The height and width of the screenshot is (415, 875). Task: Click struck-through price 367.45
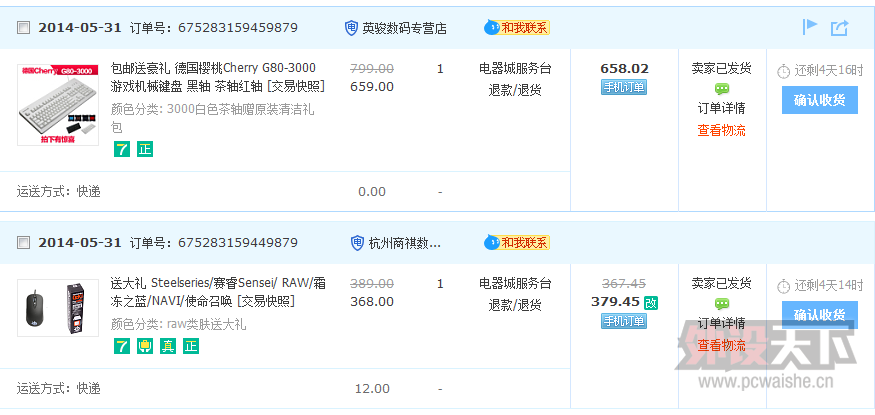(624, 283)
